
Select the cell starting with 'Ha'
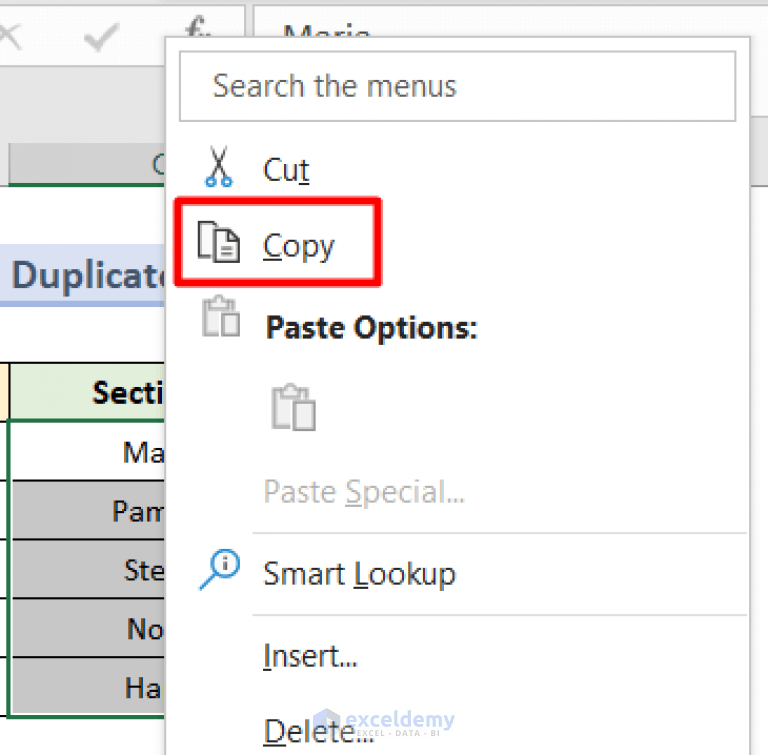[x=87, y=687]
